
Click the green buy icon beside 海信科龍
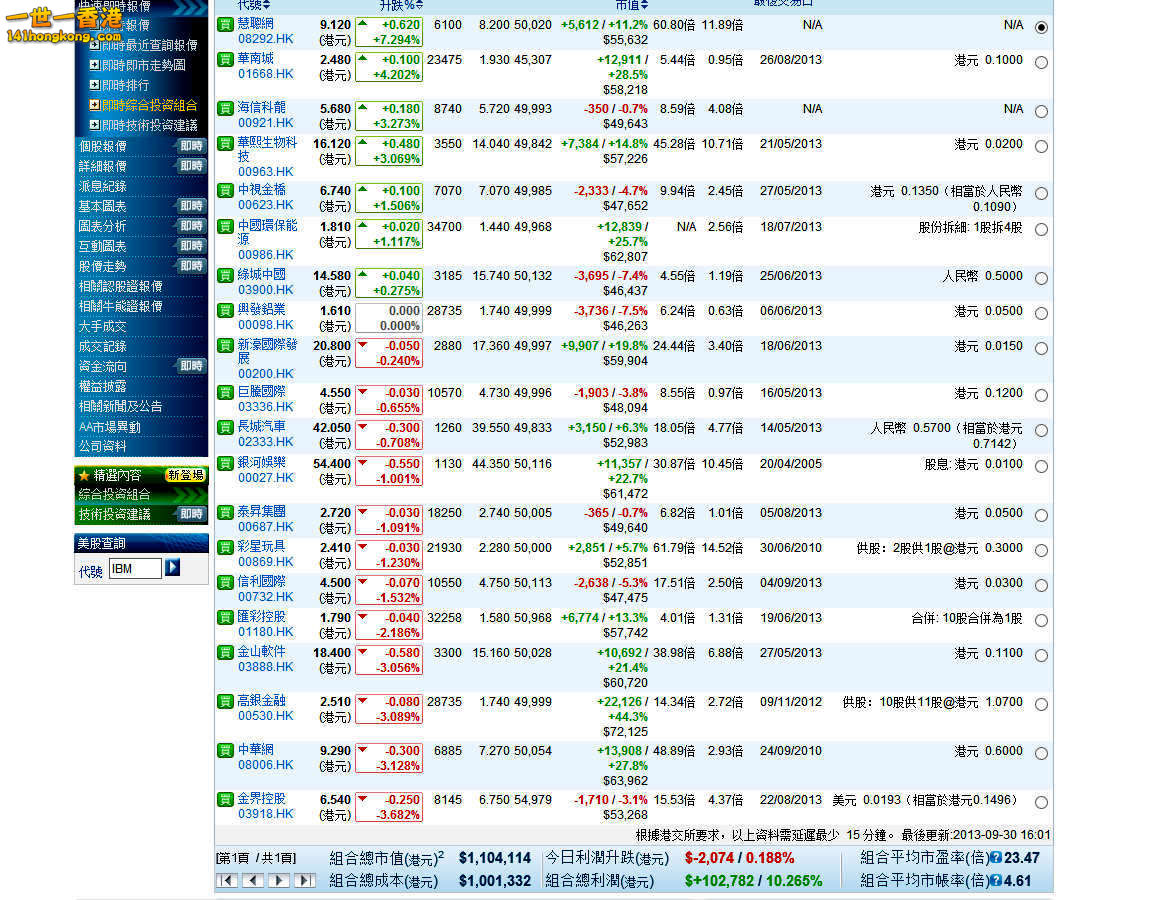[x=225, y=108]
